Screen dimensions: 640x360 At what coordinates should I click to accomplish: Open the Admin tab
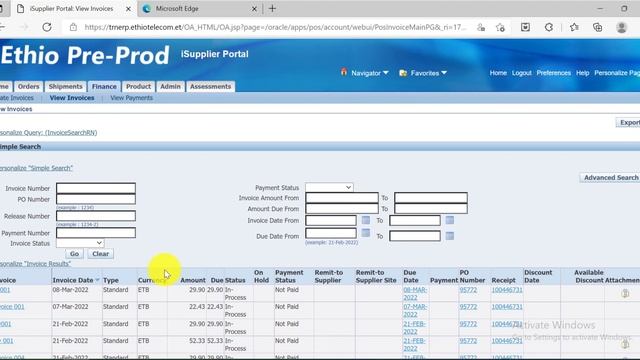click(x=170, y=87)
